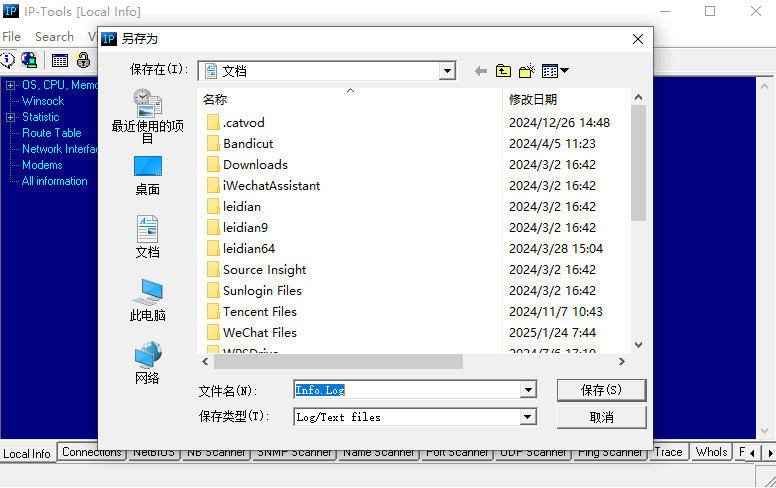Click the Local Info toolbar icon in IP-Tools

pyautogui.click(x=8, y=60)
